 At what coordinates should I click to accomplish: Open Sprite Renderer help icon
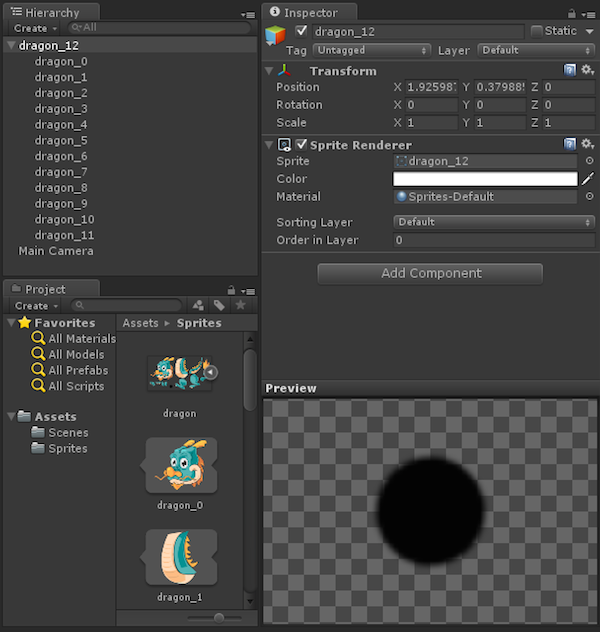tap(569, 144)
